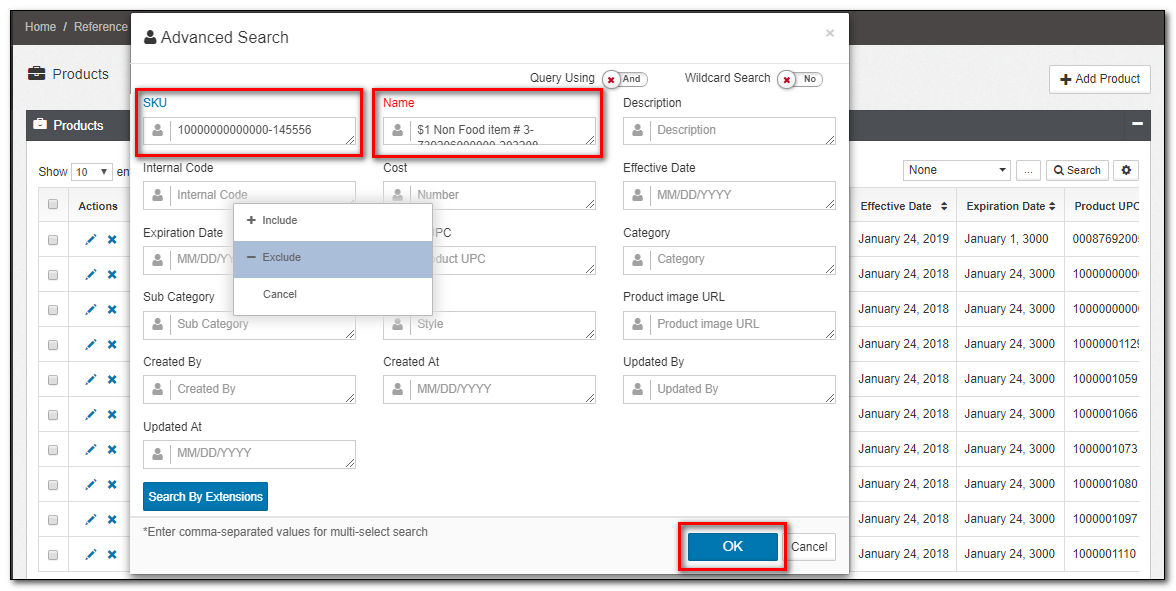Choose Exclude from the context menu
Screen dimensions: 1176x591
click(x=333, y=257)
